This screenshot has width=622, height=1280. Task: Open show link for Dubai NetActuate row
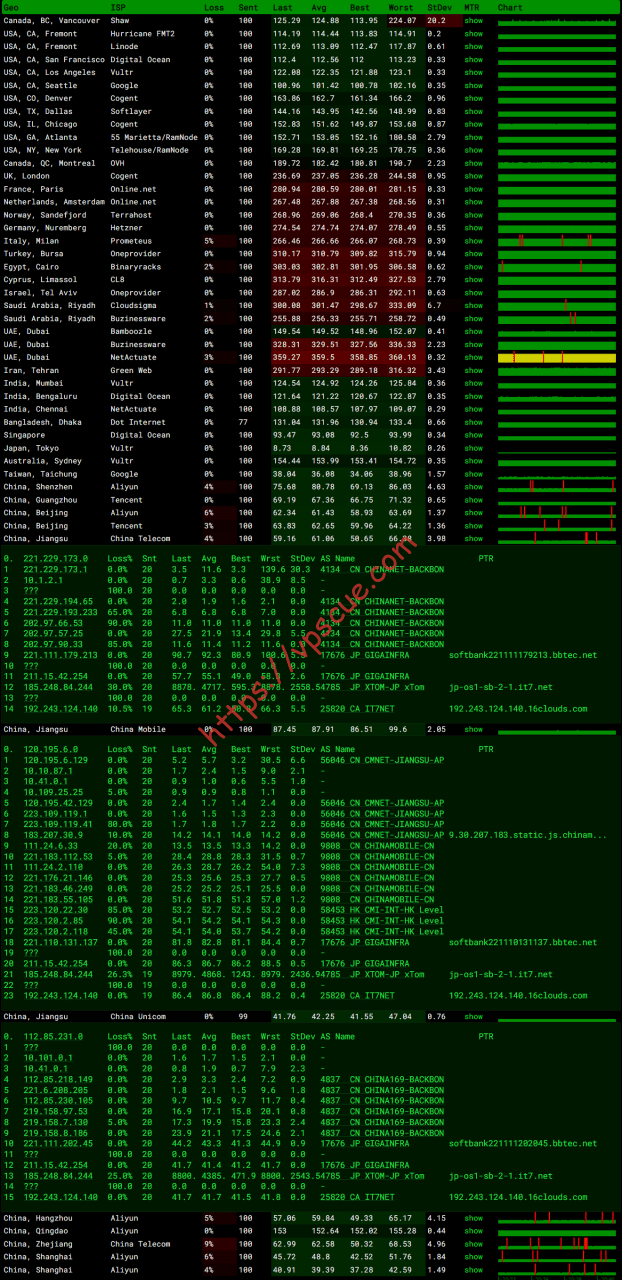click(473, 357)
